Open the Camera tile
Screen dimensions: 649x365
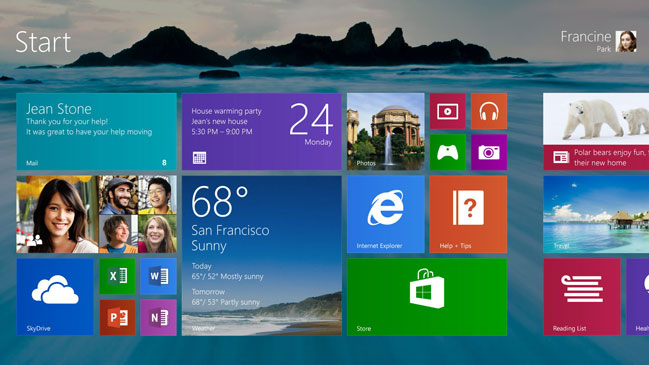click(x=489, y=152)
